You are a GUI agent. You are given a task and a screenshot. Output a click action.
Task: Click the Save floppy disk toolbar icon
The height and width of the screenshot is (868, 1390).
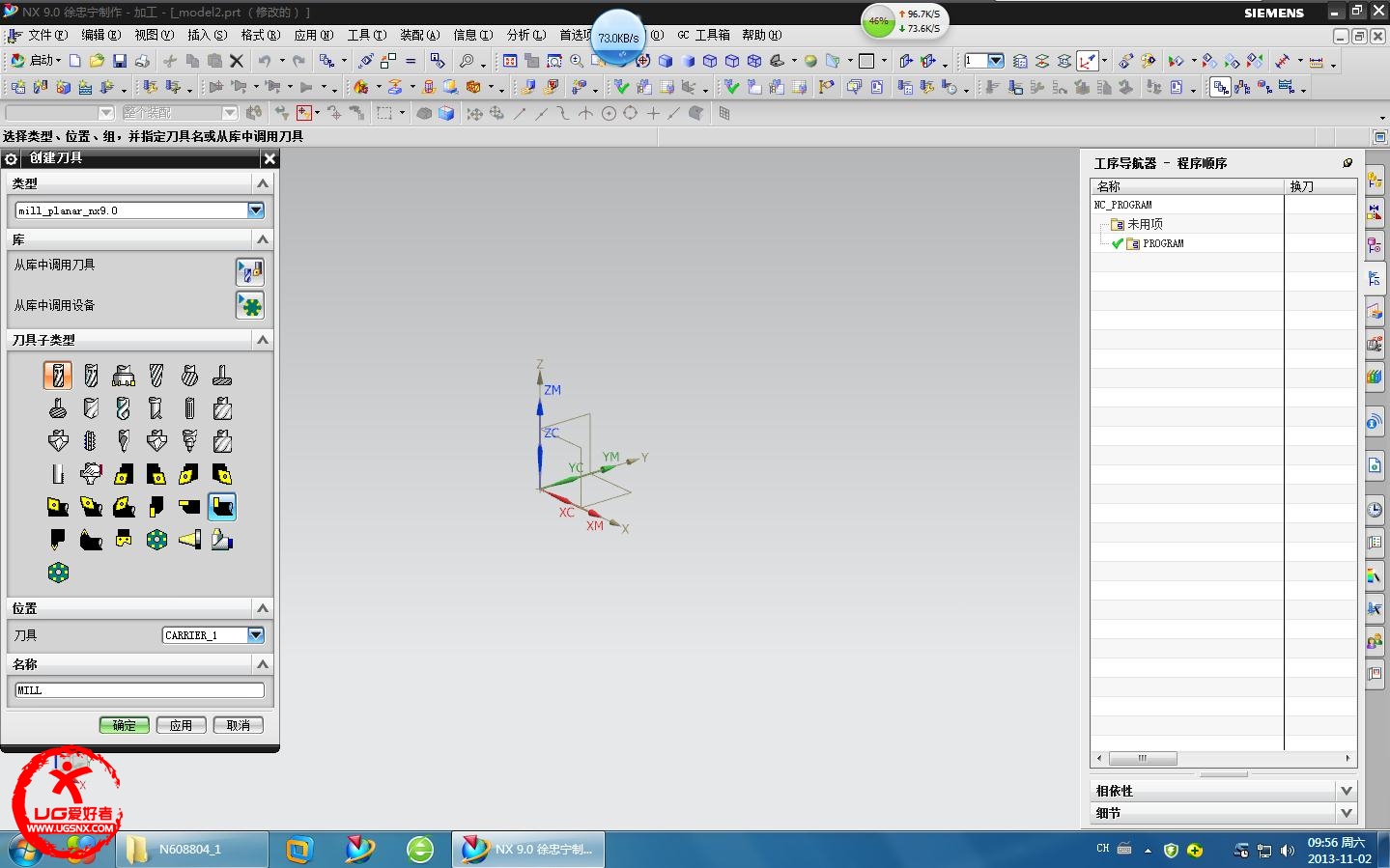click(120, 61)
